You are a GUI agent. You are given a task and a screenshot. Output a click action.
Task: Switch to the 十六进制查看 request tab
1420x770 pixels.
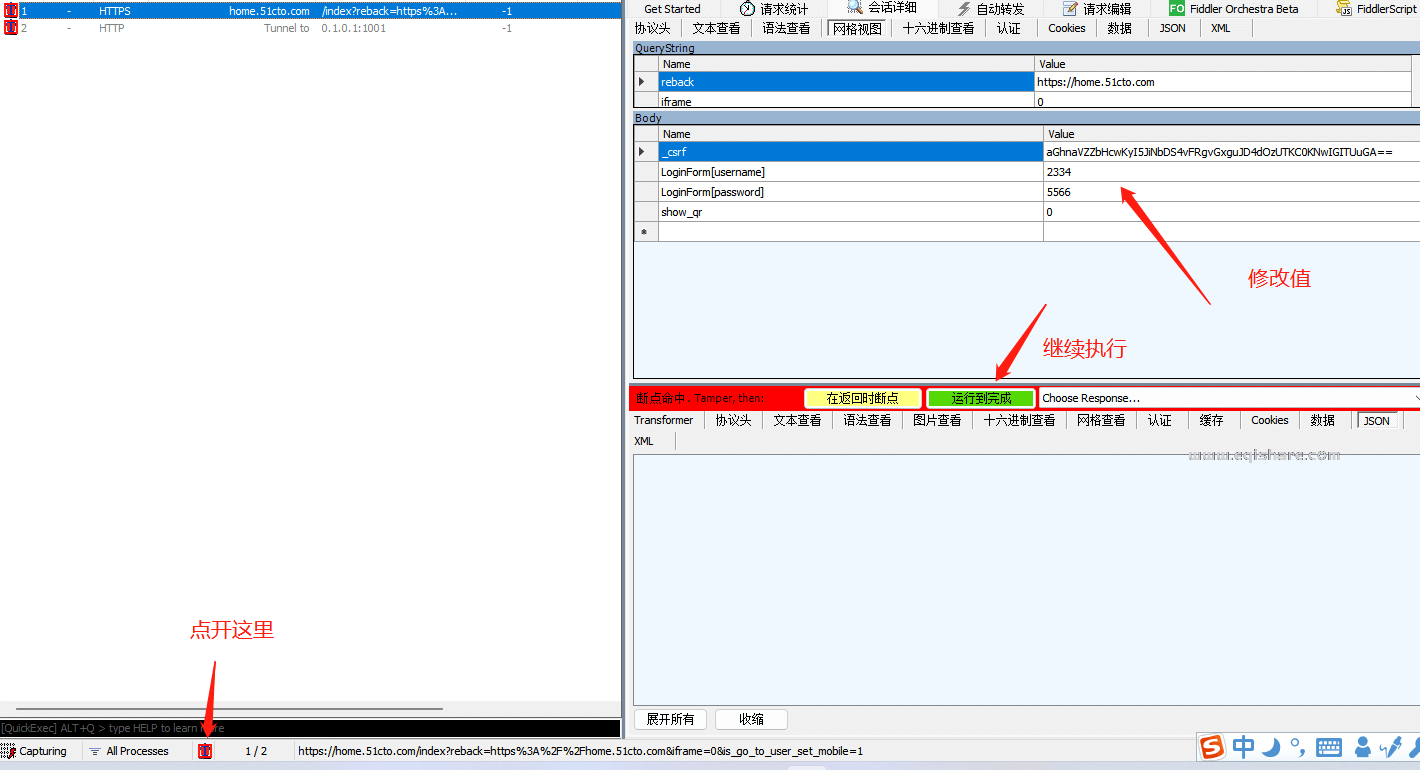938,28
